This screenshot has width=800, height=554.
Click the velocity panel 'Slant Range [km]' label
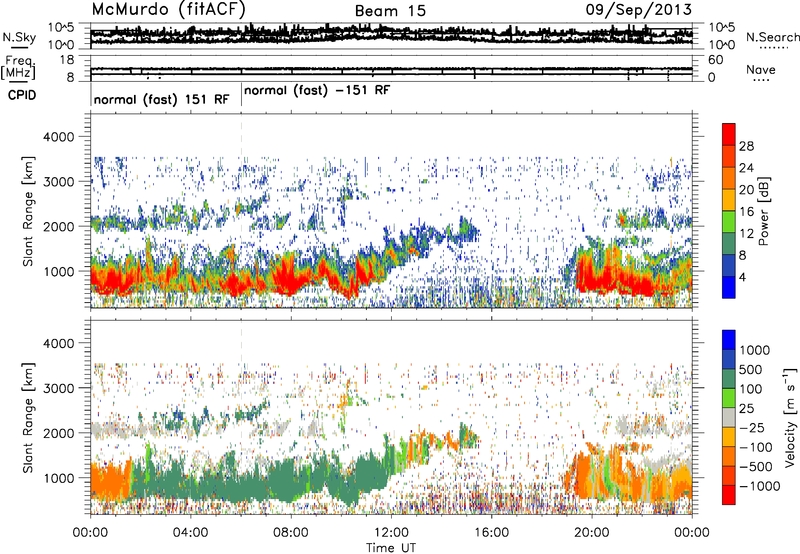click(28, 418)
